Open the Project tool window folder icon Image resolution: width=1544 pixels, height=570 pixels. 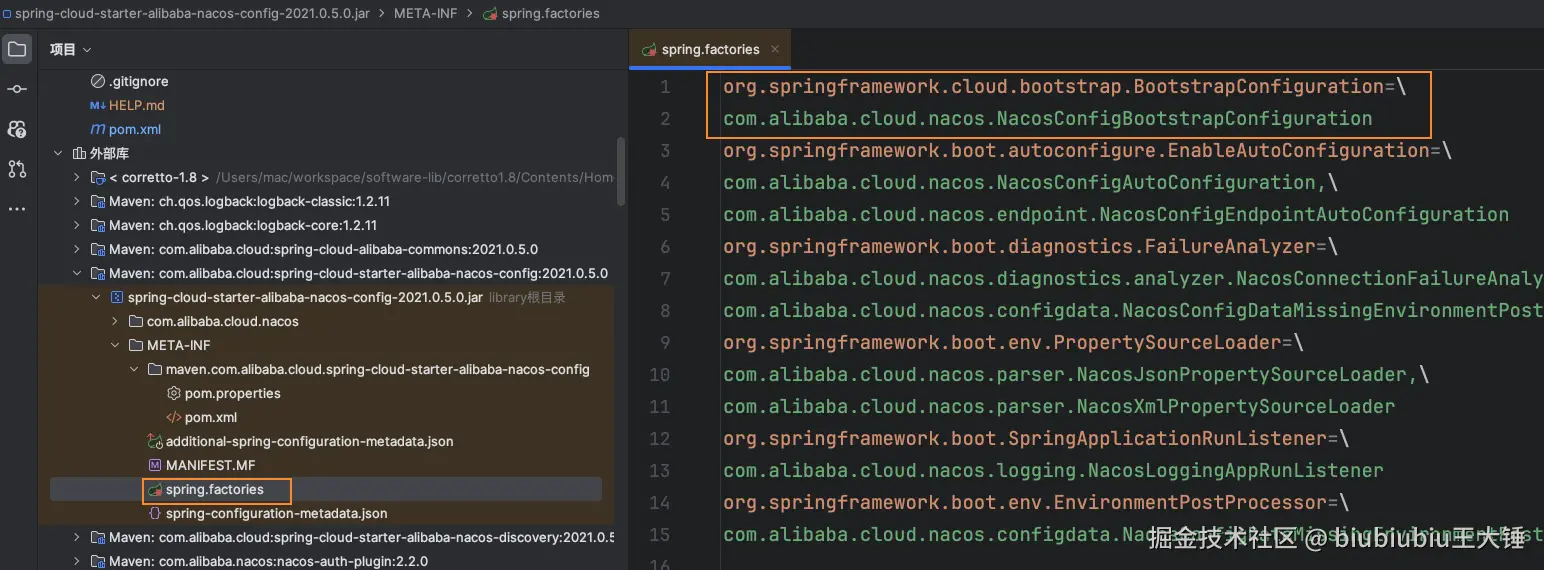coord(17,49)
